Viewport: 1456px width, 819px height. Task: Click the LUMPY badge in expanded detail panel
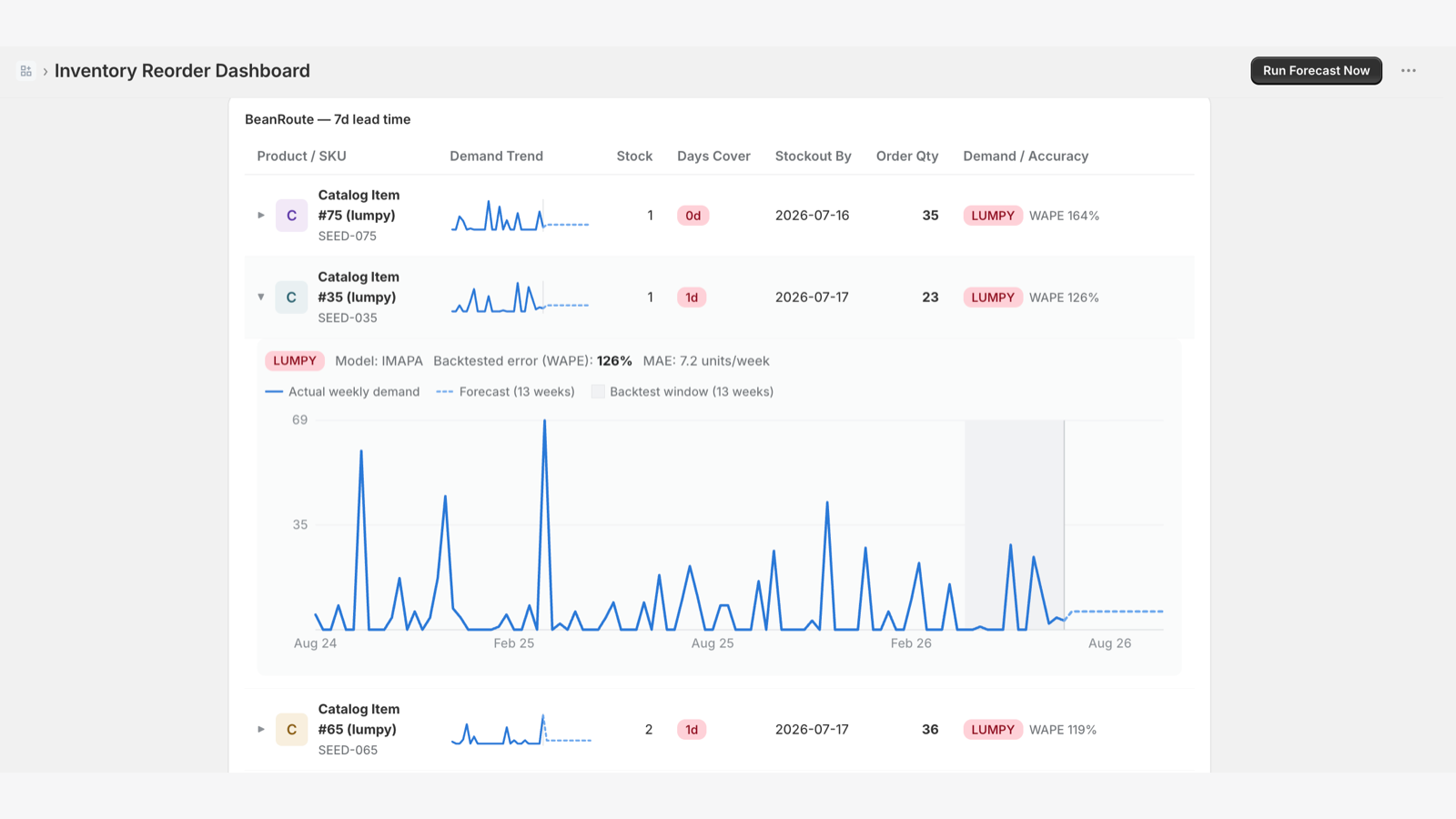[x=295, y=360]
